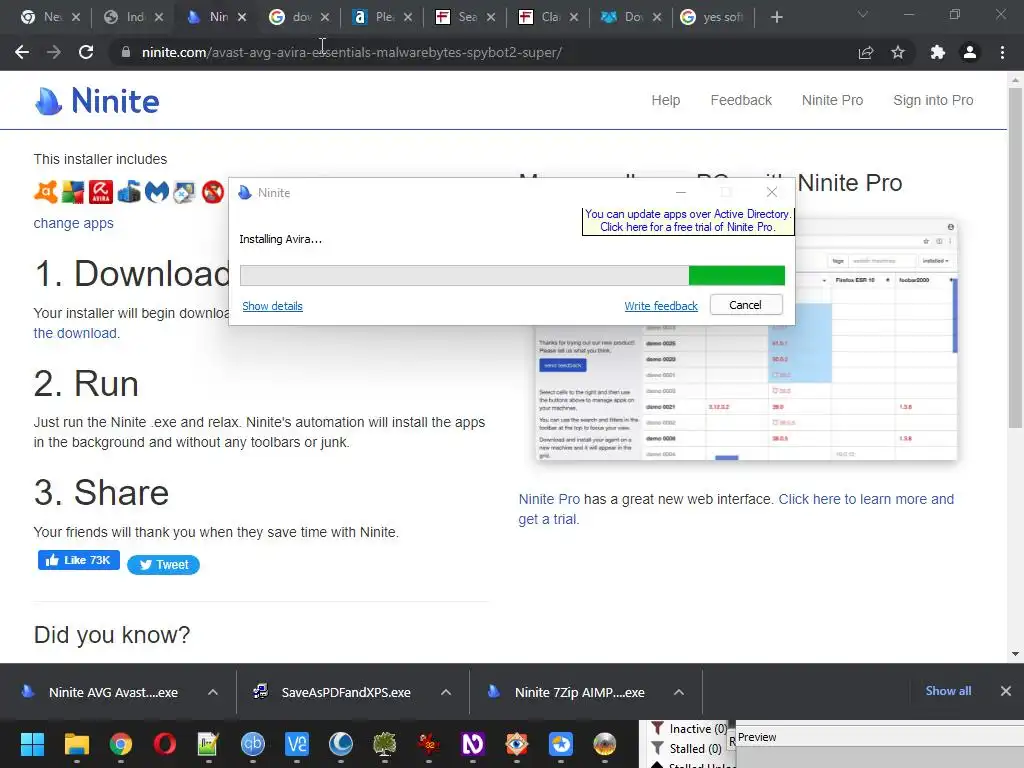Open Ninite 7Zip AIMP downloaded file
1024x768 pixels.
point(579,692)
